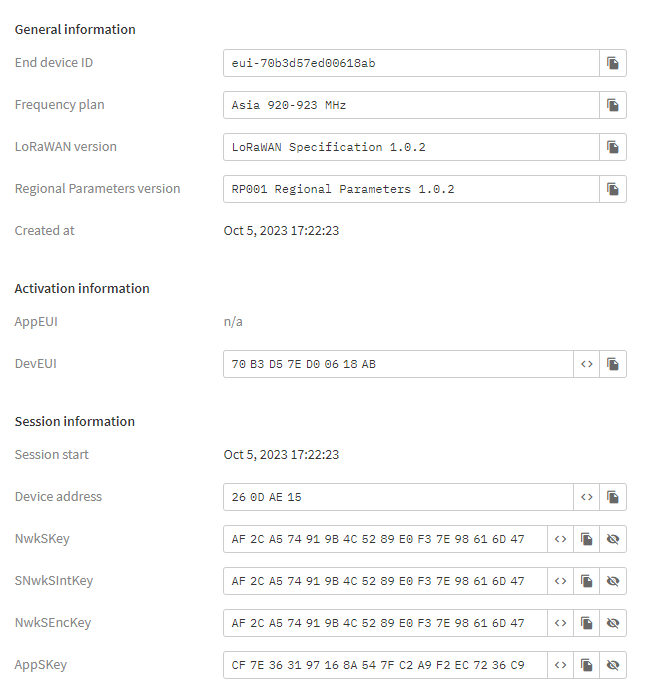Screen dimensions: 648x694
Task: Toggle Device address byte format view
Action: [587, 497]
